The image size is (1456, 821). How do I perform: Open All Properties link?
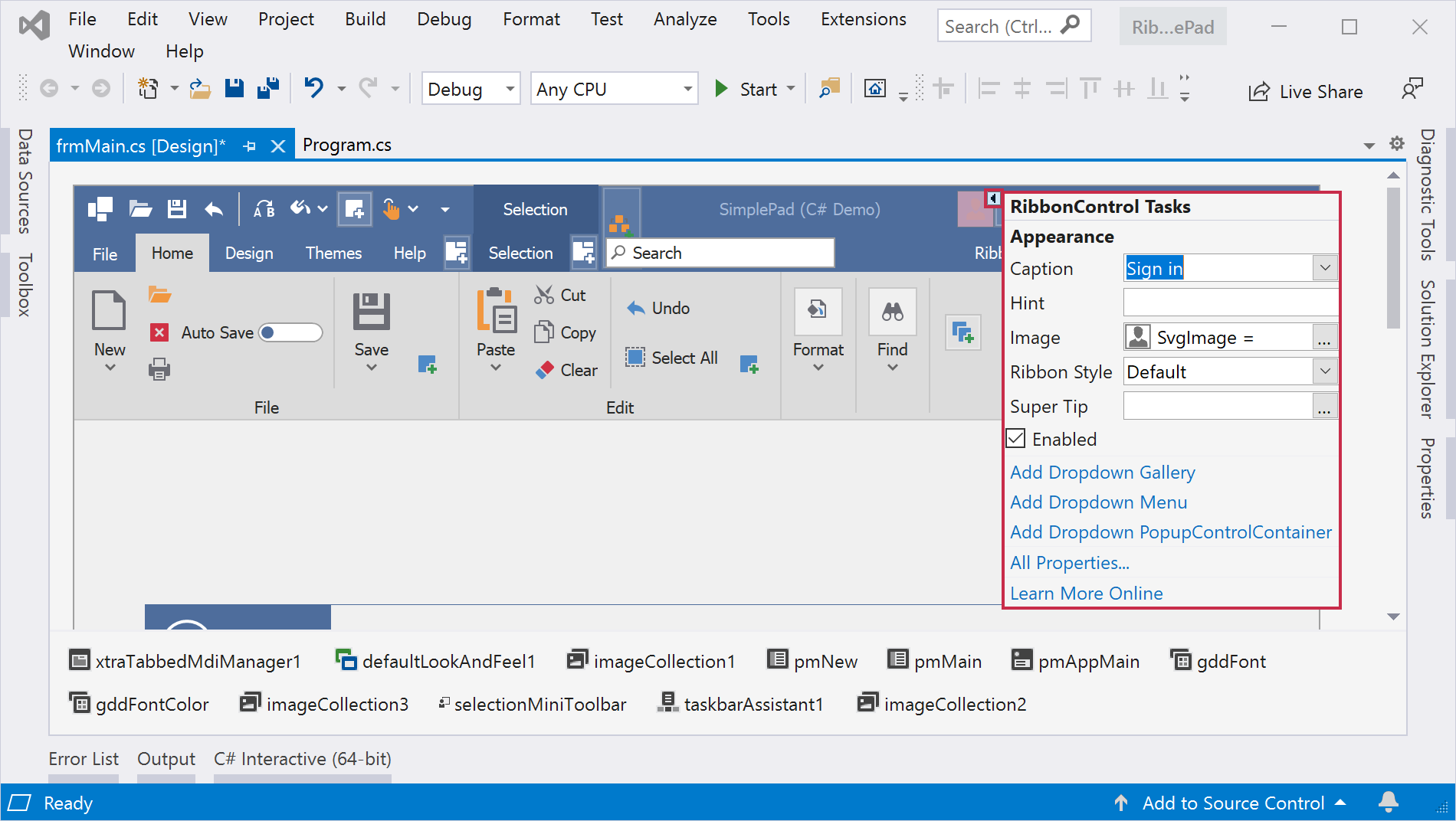point(1069,563)
